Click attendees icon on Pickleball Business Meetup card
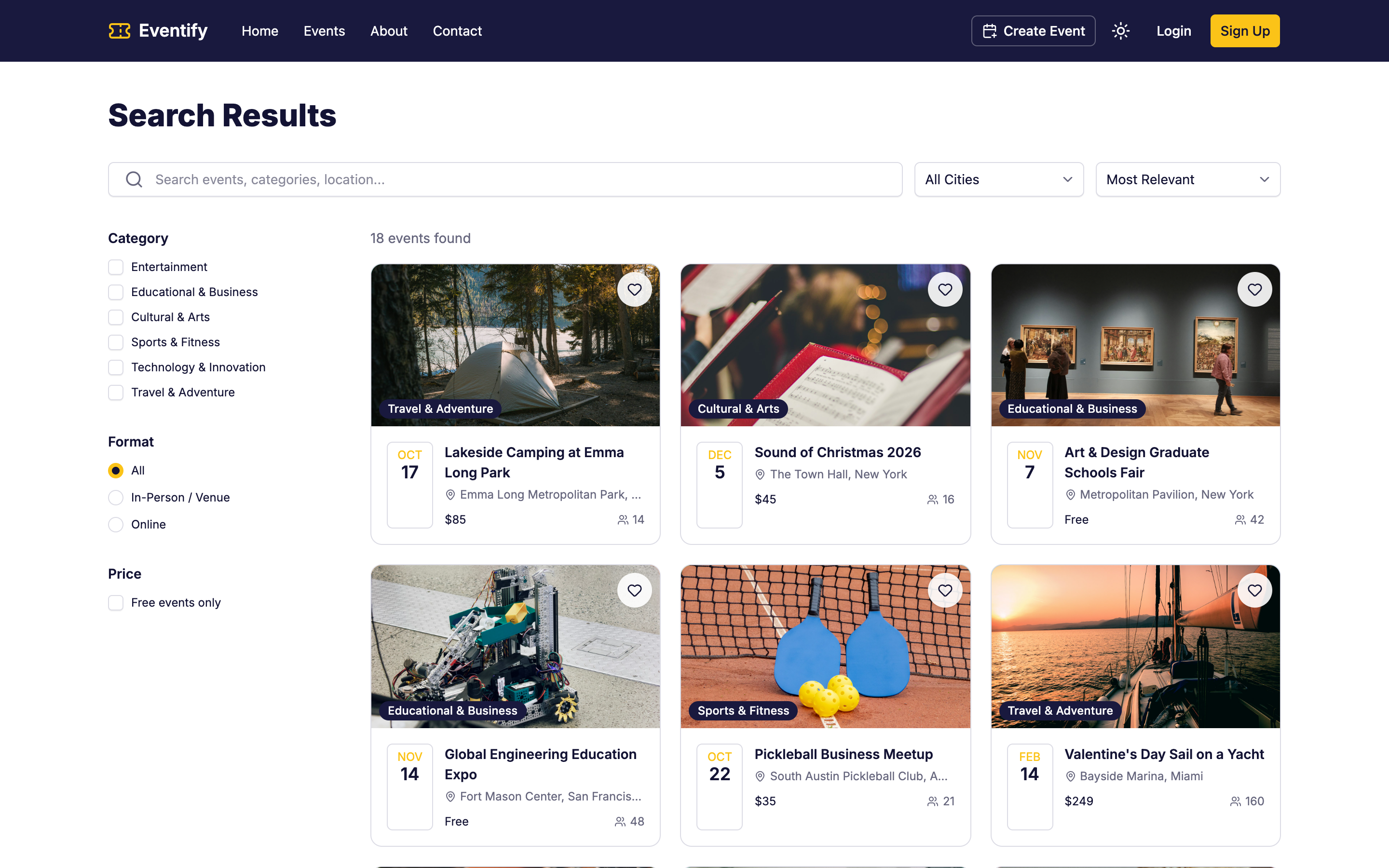1389x868 pixels. click(933, 801)
